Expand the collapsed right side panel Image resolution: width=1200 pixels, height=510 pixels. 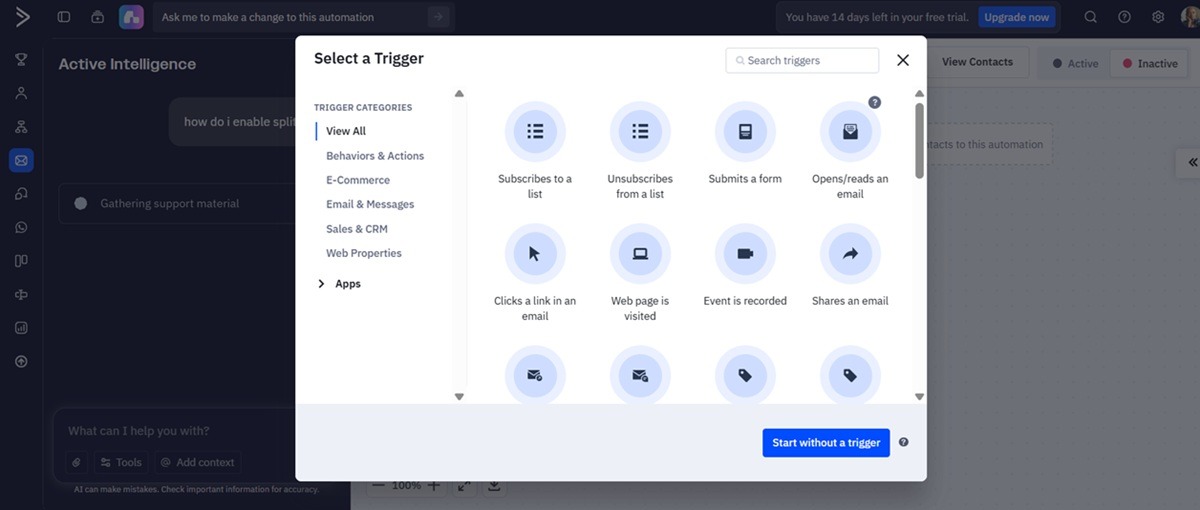pyautogui.click(x=1190, y=162)
